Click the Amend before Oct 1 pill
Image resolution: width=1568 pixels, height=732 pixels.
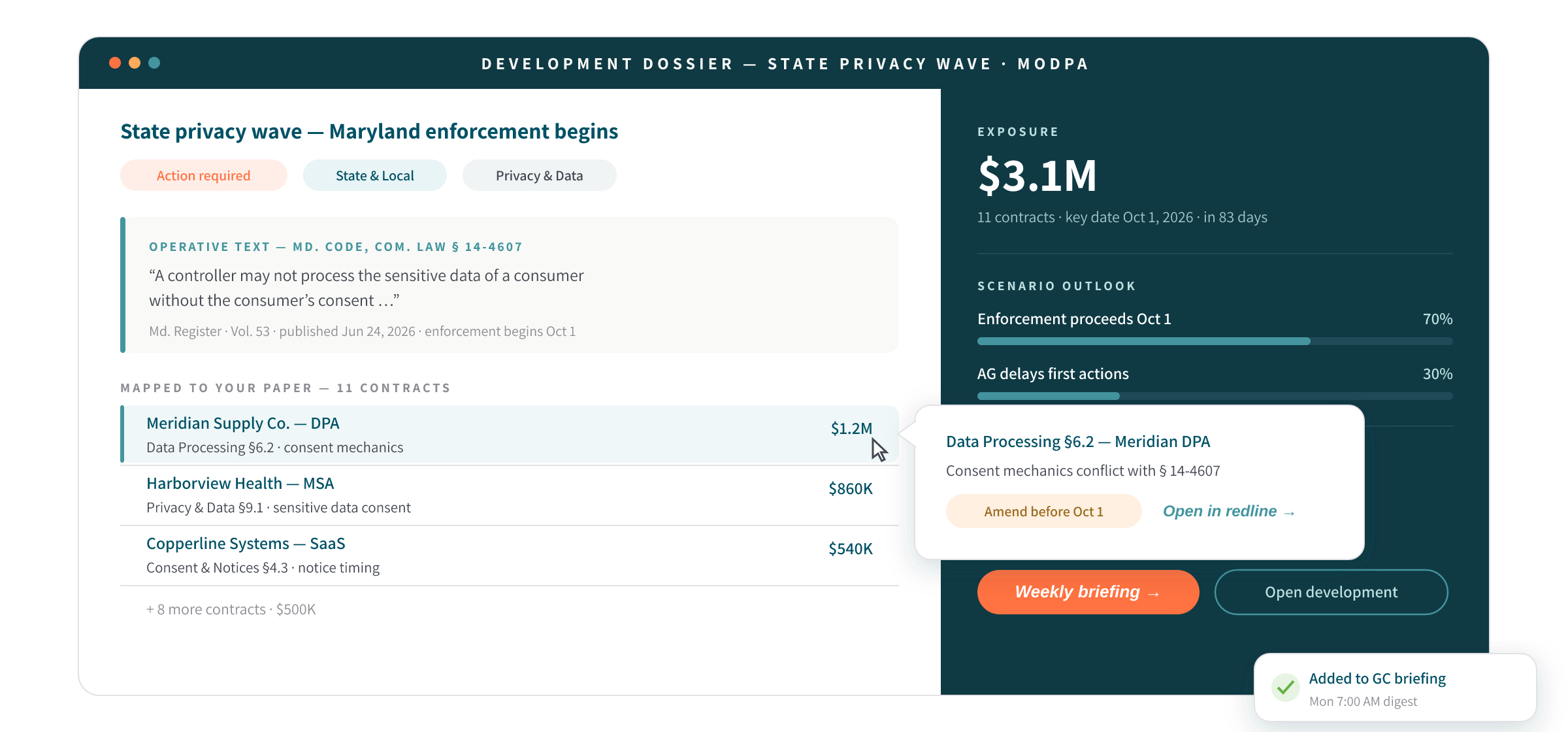pos(1044,511)
